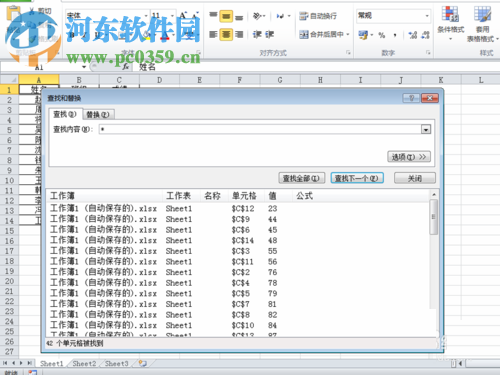Click the Find All (查找全部) button
500x375 pixels.
pos(301,178)
